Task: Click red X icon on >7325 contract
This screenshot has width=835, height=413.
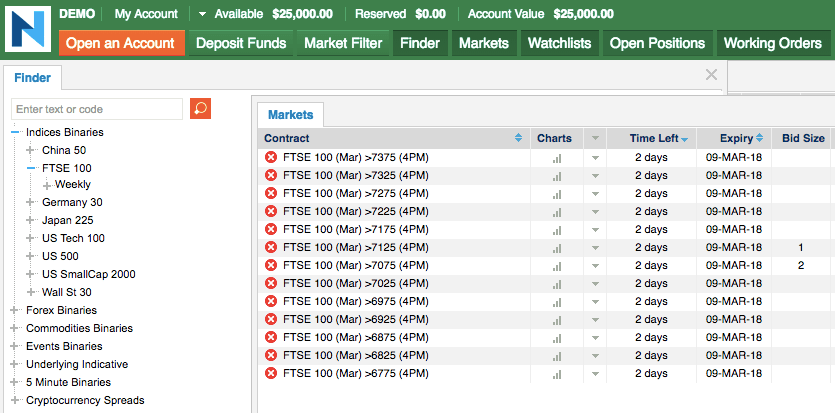Action: tap(271, 175)
